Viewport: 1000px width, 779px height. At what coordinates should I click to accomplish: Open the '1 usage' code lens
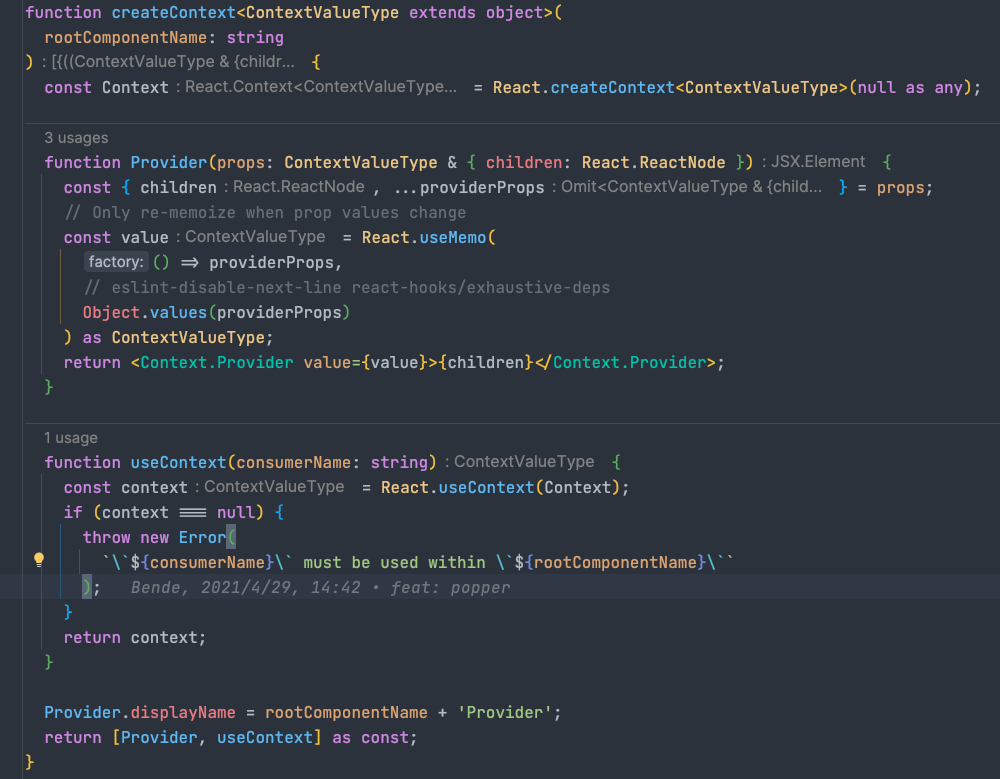[x=71, y=438]
